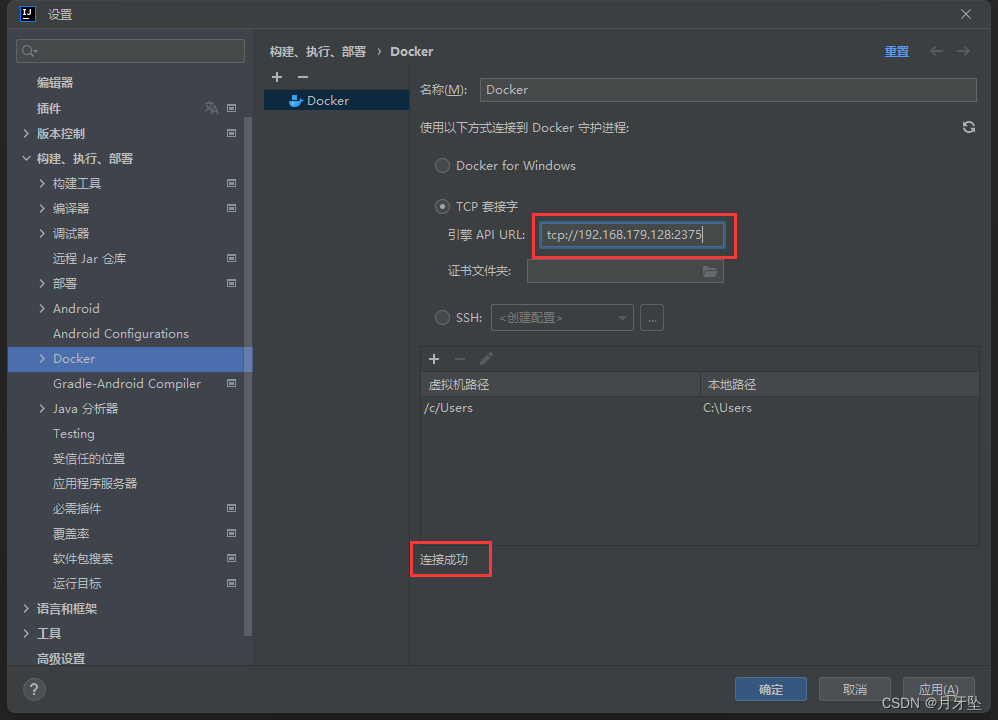Open the Testing settings page

click(x=74, y=434)
